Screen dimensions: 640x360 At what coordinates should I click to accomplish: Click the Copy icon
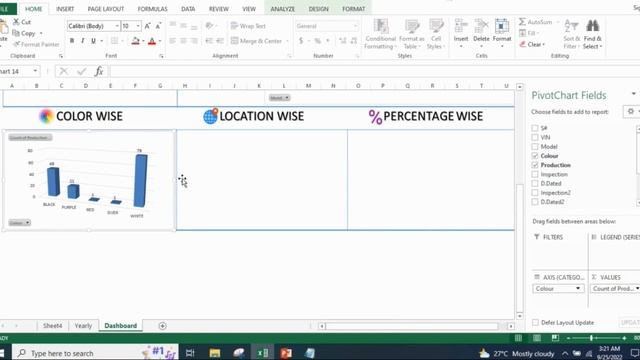(x=16, y=33)
